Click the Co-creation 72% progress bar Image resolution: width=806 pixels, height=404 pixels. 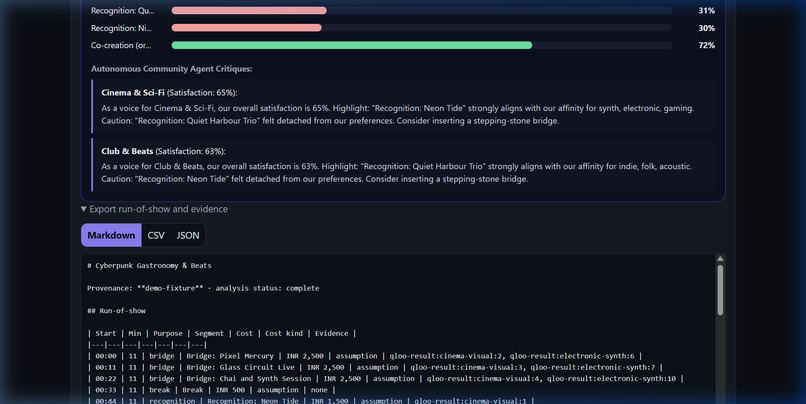422,45
